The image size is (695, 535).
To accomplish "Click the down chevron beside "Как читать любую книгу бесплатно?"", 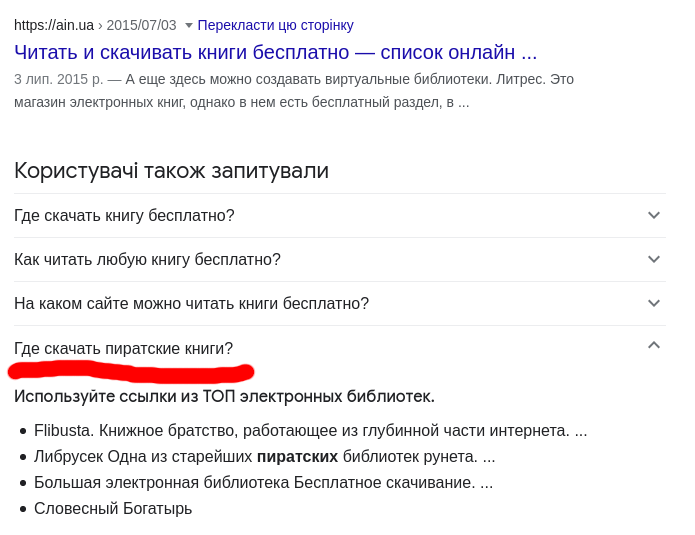I will [654, 259].
